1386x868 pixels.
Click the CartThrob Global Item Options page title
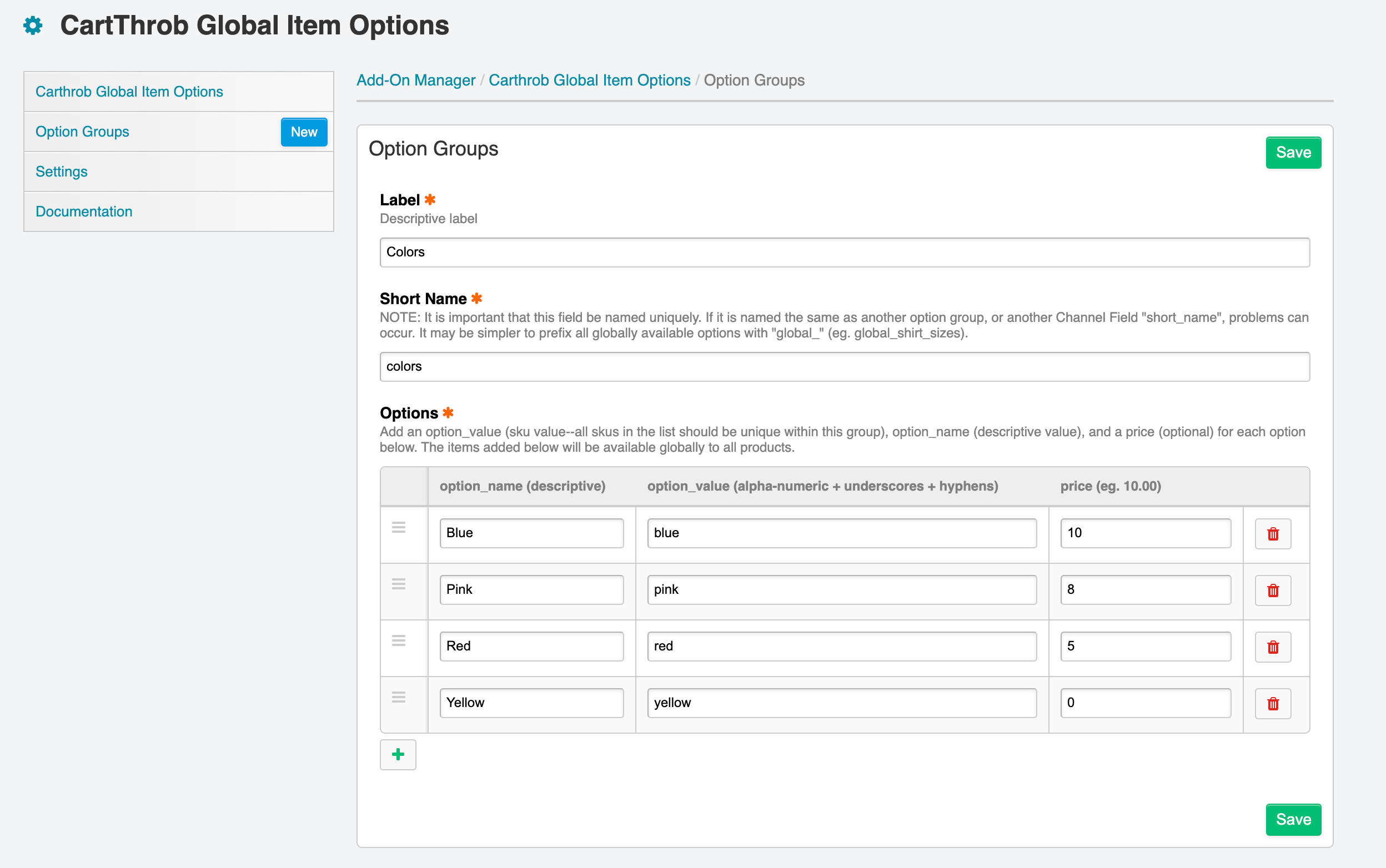[x=254, y=26]
